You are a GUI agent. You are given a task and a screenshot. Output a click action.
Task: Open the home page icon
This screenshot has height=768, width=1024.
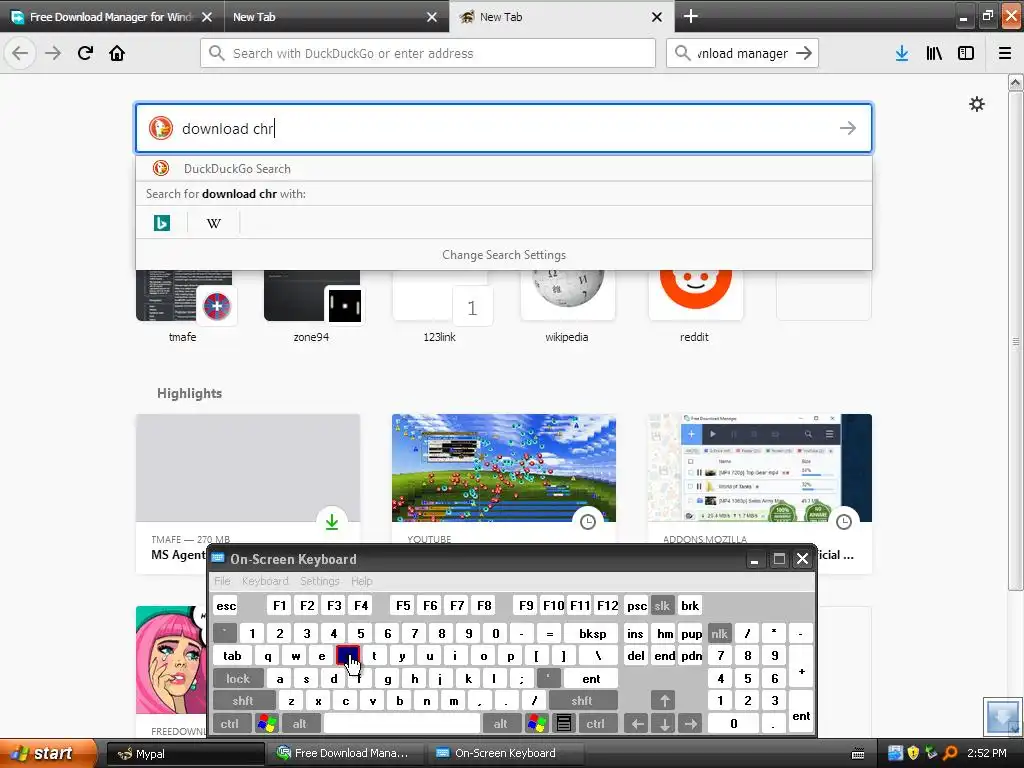[x=117, y=53]
